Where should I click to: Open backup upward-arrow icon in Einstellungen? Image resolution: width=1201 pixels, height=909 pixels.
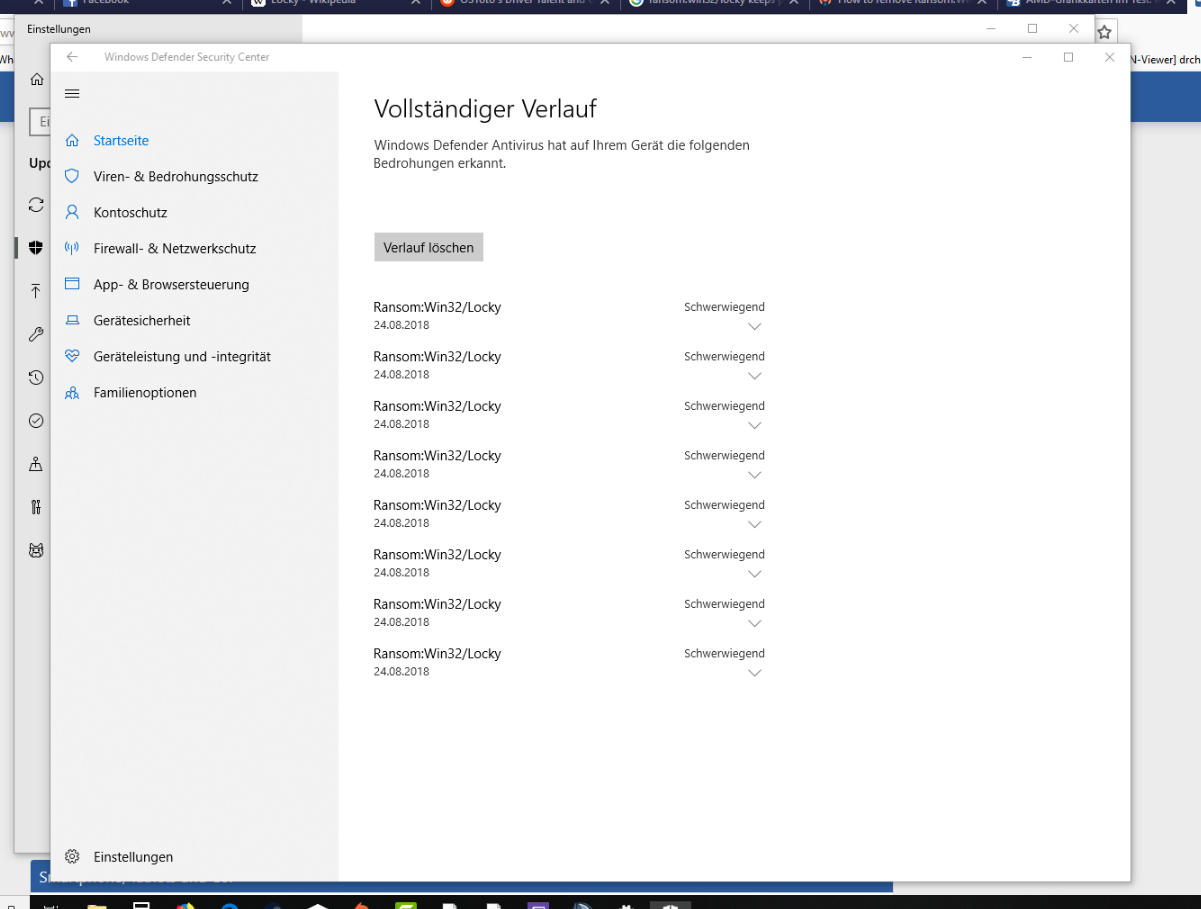tap(36, 291)
